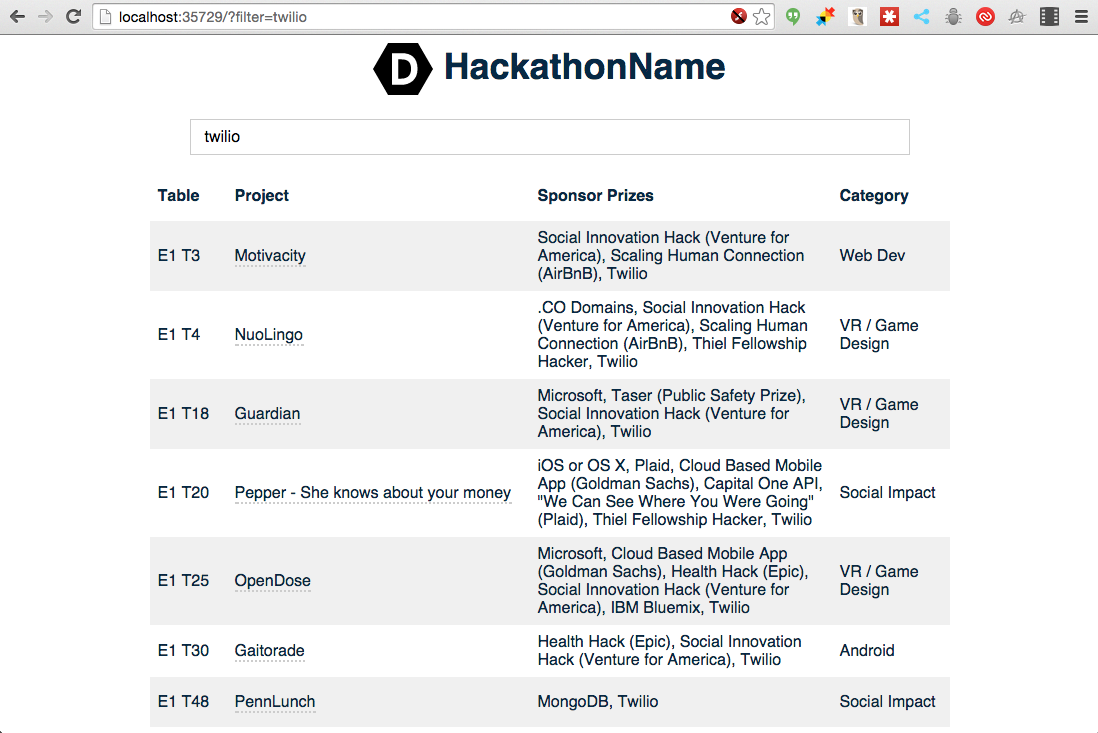This screenshot has width=1098, height=733.
Task: Click the colorful arrows extension icon
Action: click(825, 17)
